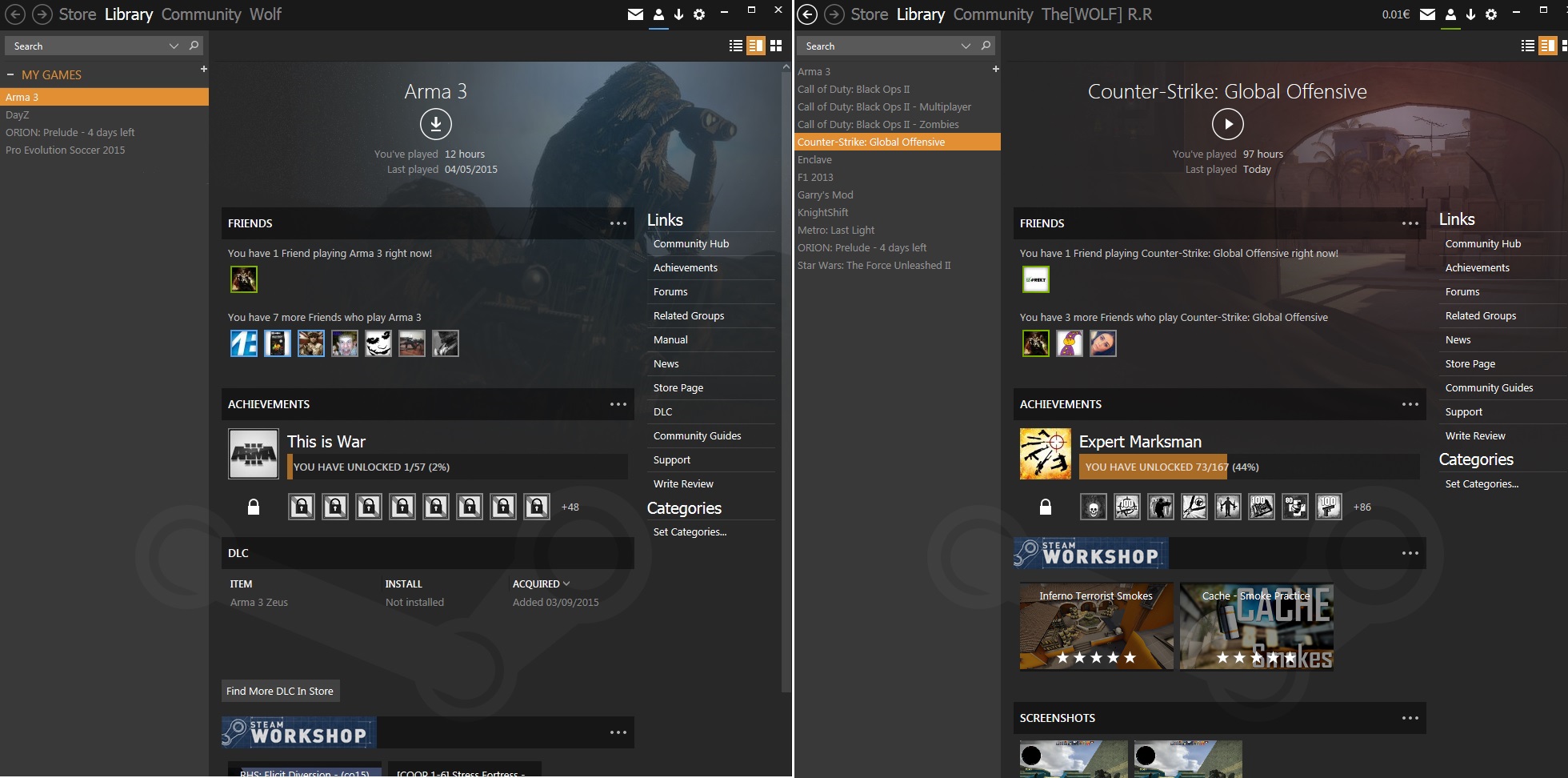
Task: Open The[WOLF] R.R profile tab
Action: click(x=1097, y=14)
